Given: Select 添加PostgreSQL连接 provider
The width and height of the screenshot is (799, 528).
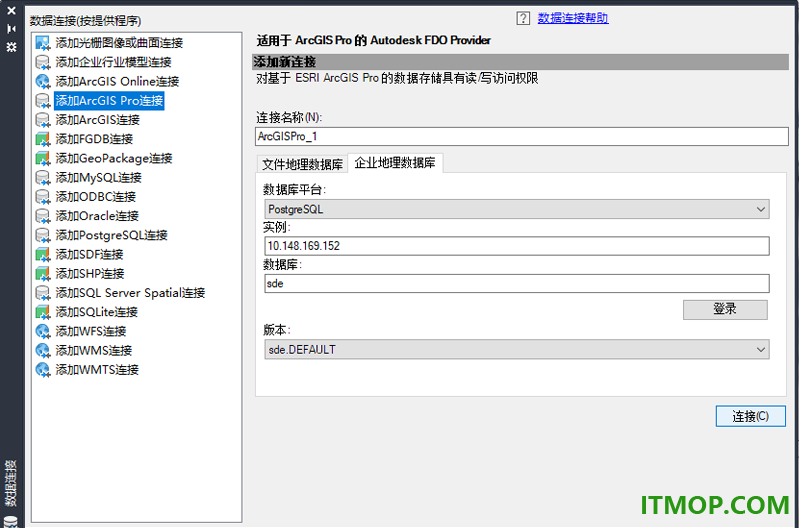Looking at the screenshot, I should 111,235.
